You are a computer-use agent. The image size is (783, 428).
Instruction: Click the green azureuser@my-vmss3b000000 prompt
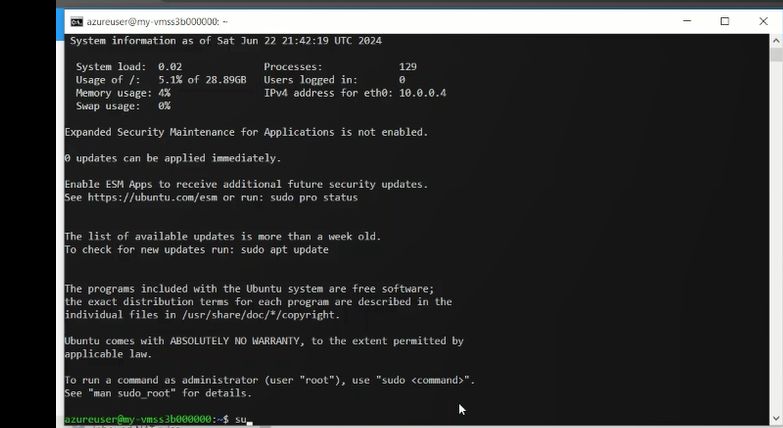click(x=138, y=419)
